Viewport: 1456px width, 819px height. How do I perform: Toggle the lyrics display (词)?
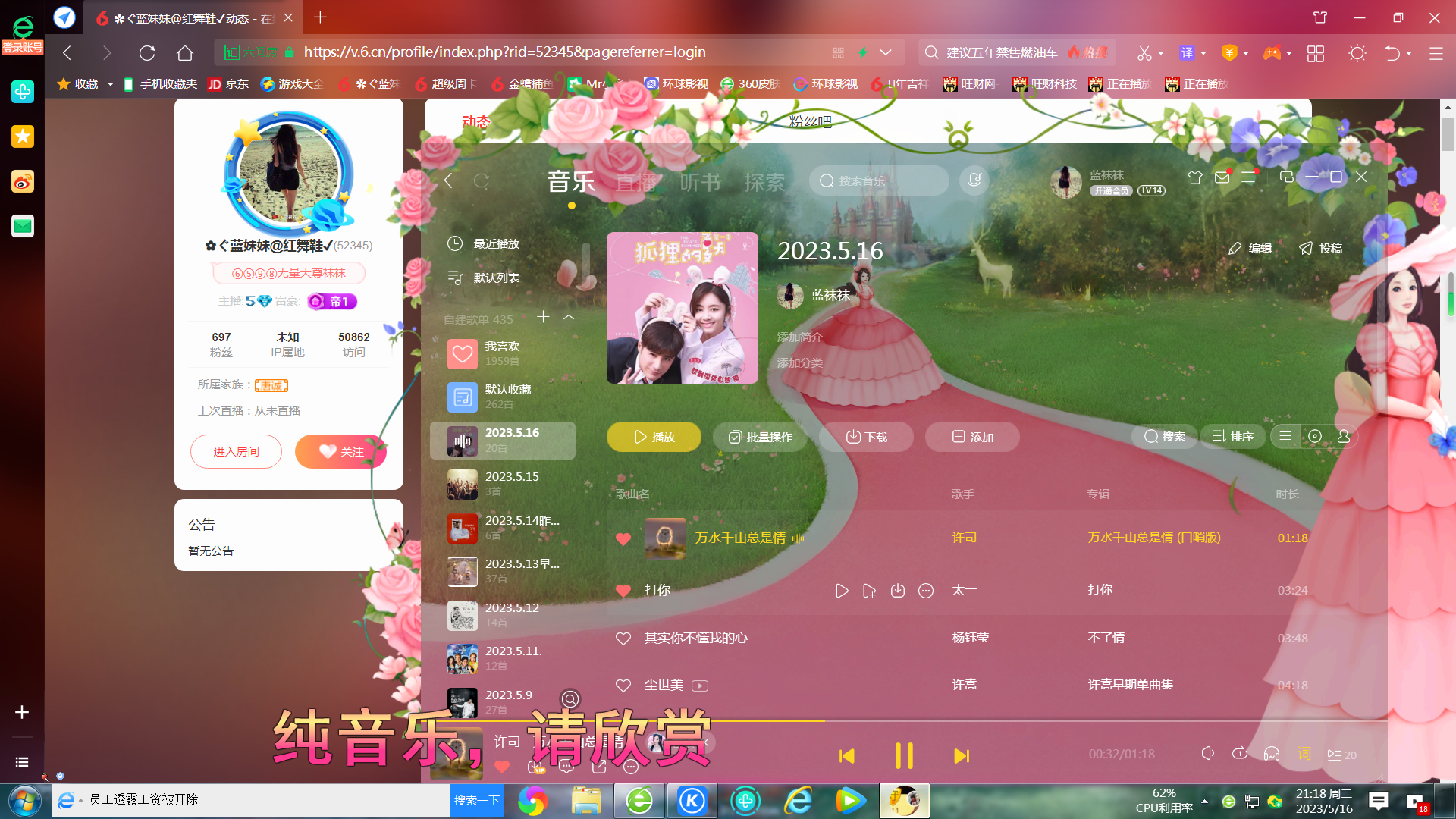[x=1304, y=753]
